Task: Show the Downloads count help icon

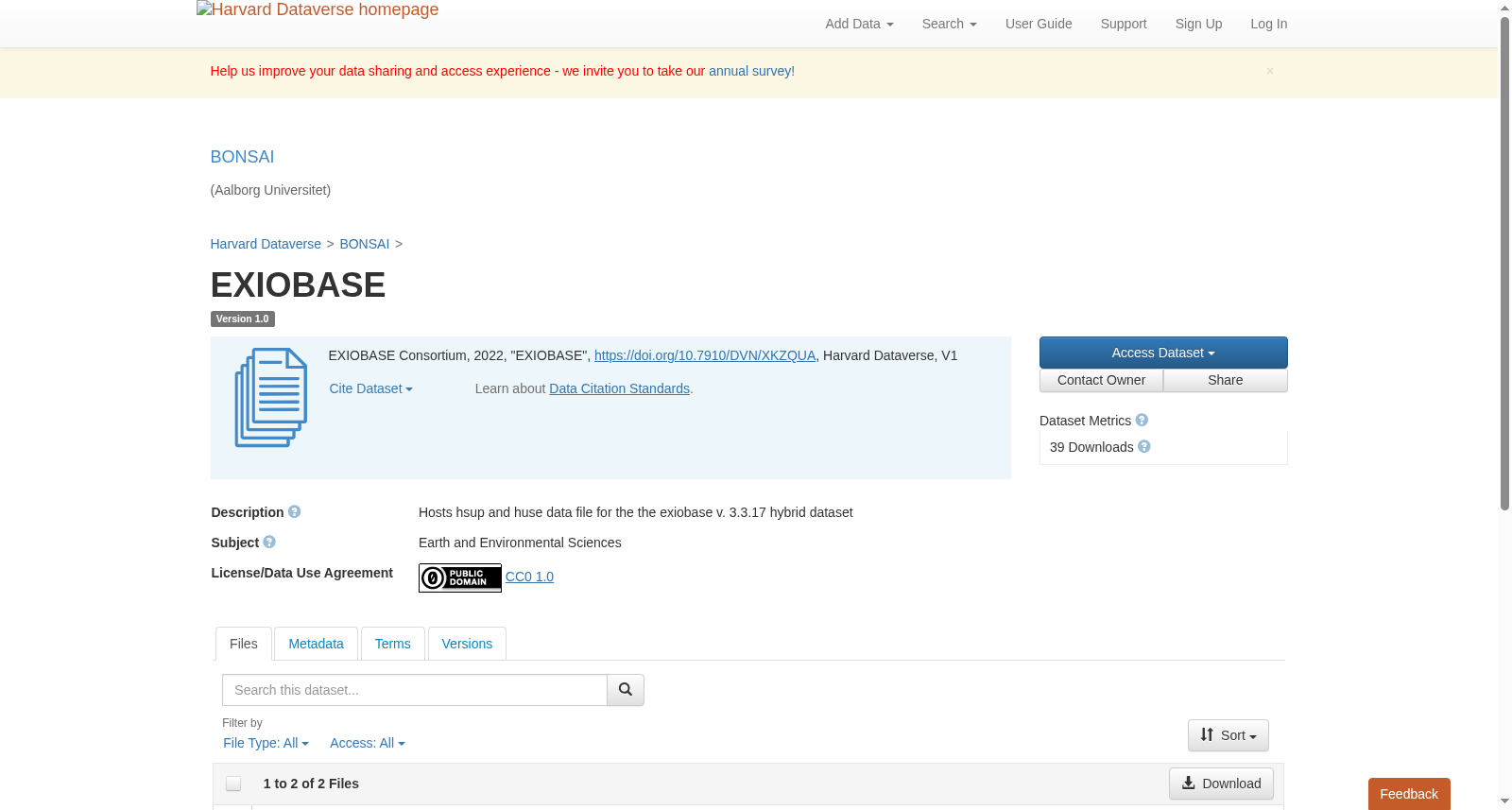Action: (x=1144, y=446)
